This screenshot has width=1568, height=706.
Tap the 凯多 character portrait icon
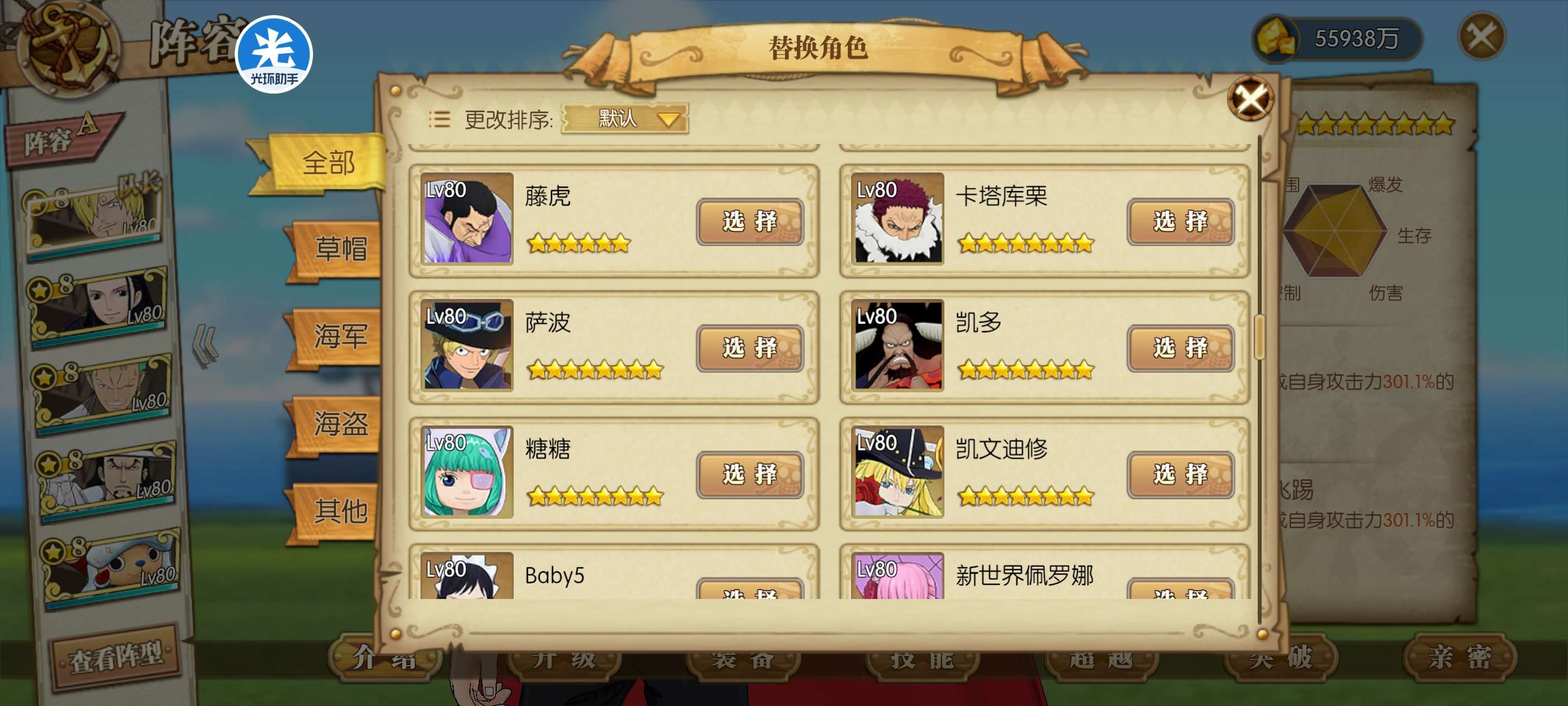898,345
